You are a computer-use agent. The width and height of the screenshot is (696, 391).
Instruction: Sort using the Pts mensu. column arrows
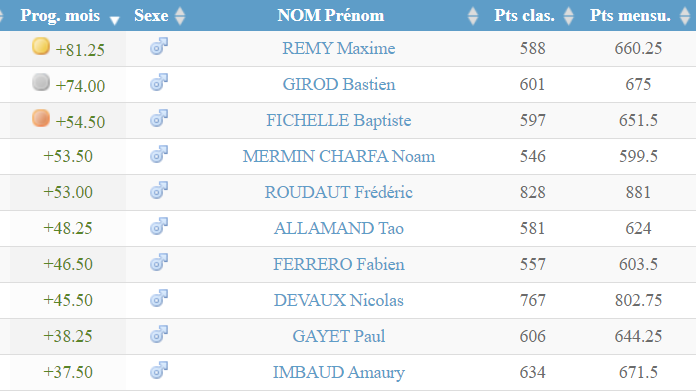pyautogui.click(x=685, y=16)
